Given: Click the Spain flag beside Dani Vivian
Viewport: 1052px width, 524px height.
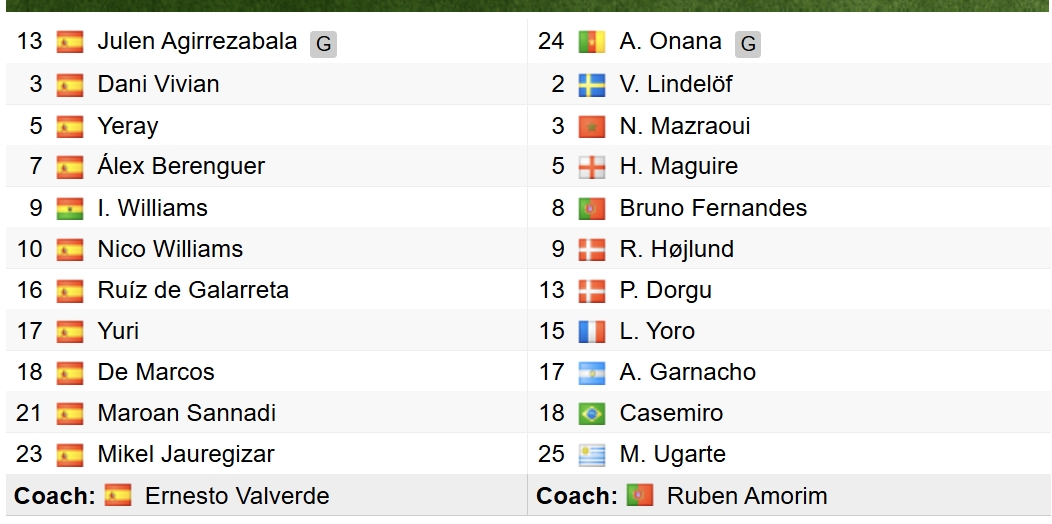Looking at the screenshot, I should pyautogui.click(x=70, y=85).
